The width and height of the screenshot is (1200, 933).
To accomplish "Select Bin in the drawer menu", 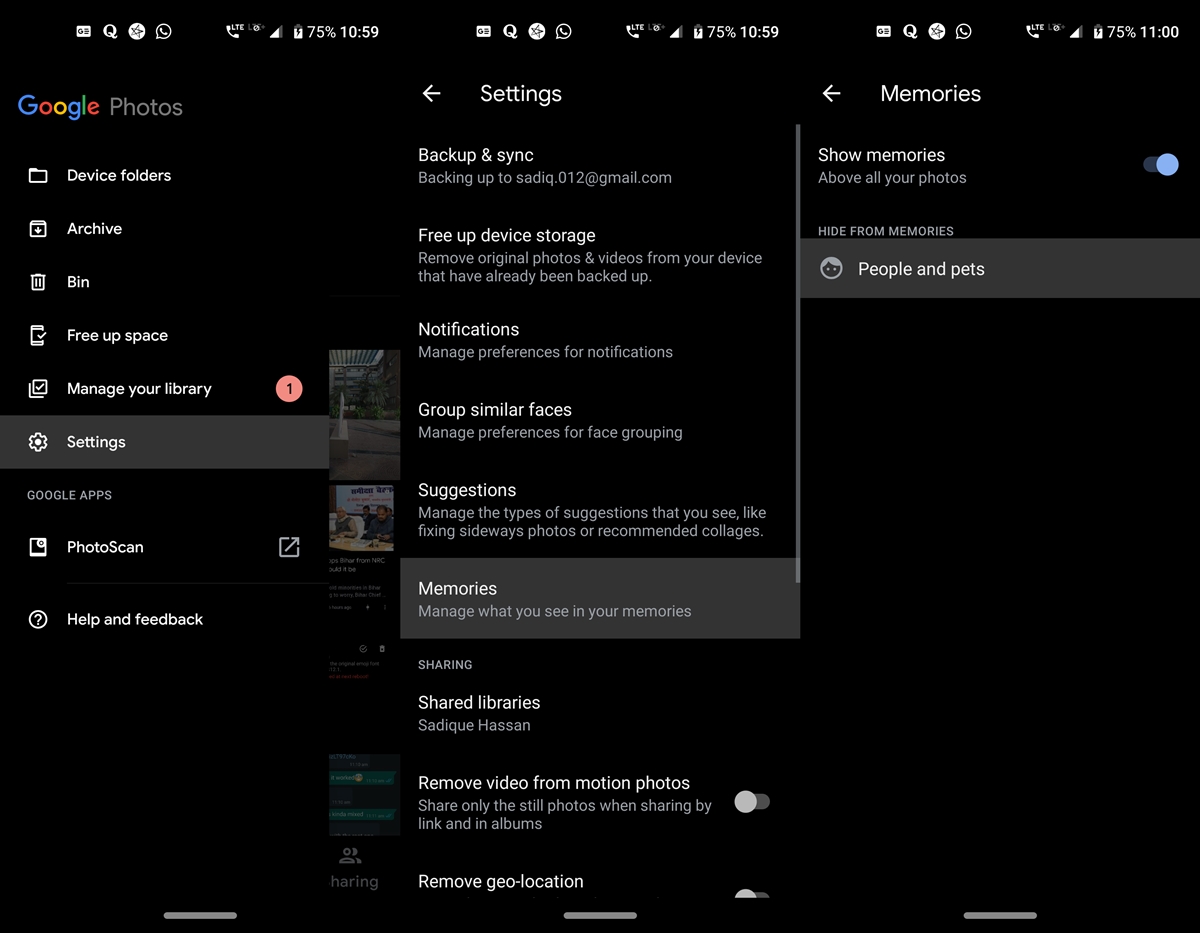I will click(164, 282).
